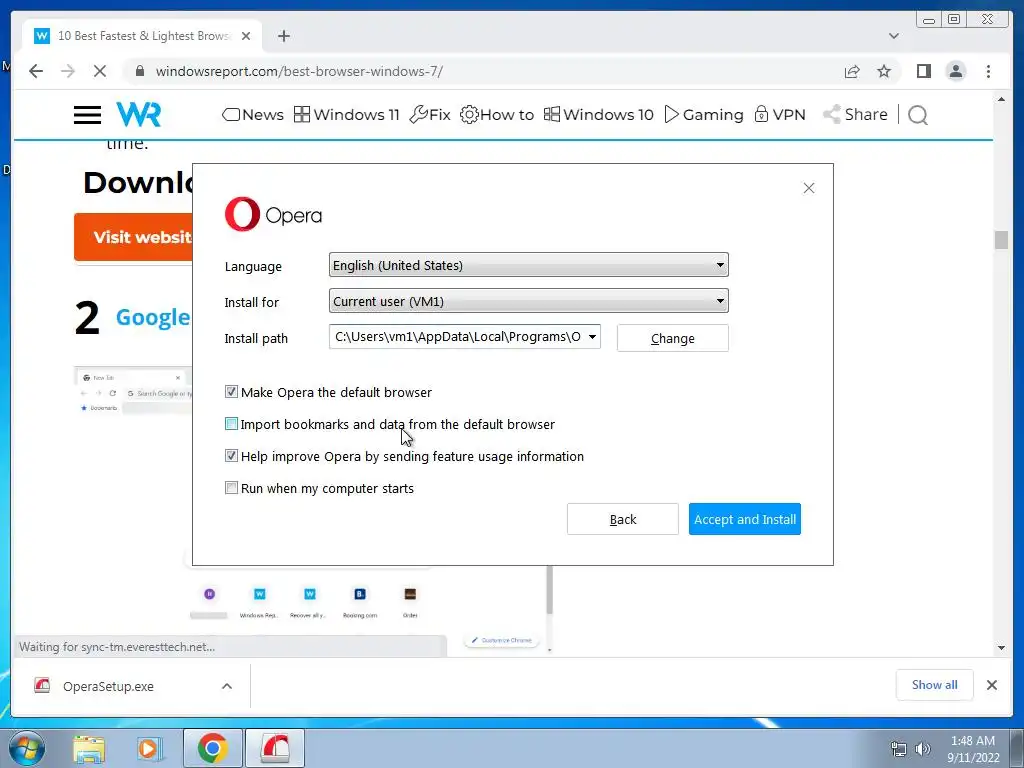1024x768 pixels.
Task: Open the WR hamburger menu
Action: (87, 115)
